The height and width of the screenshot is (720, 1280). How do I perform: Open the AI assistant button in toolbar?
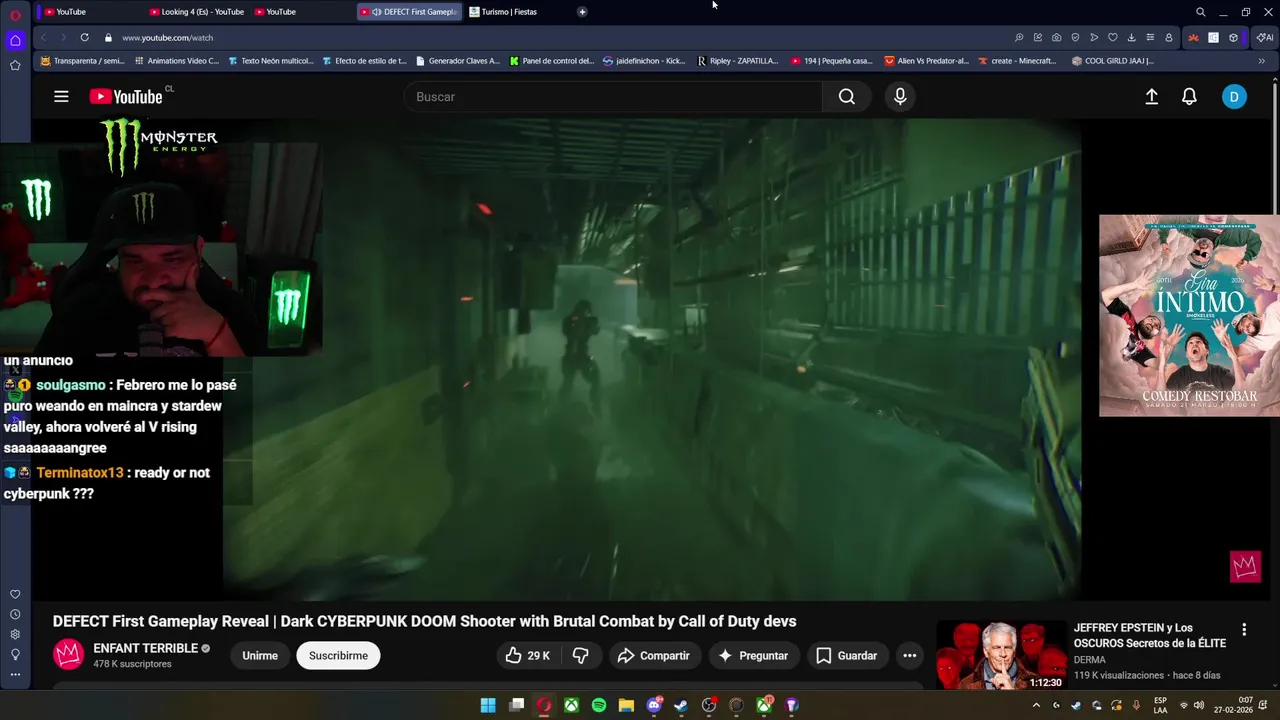(x=1265, y=38)
